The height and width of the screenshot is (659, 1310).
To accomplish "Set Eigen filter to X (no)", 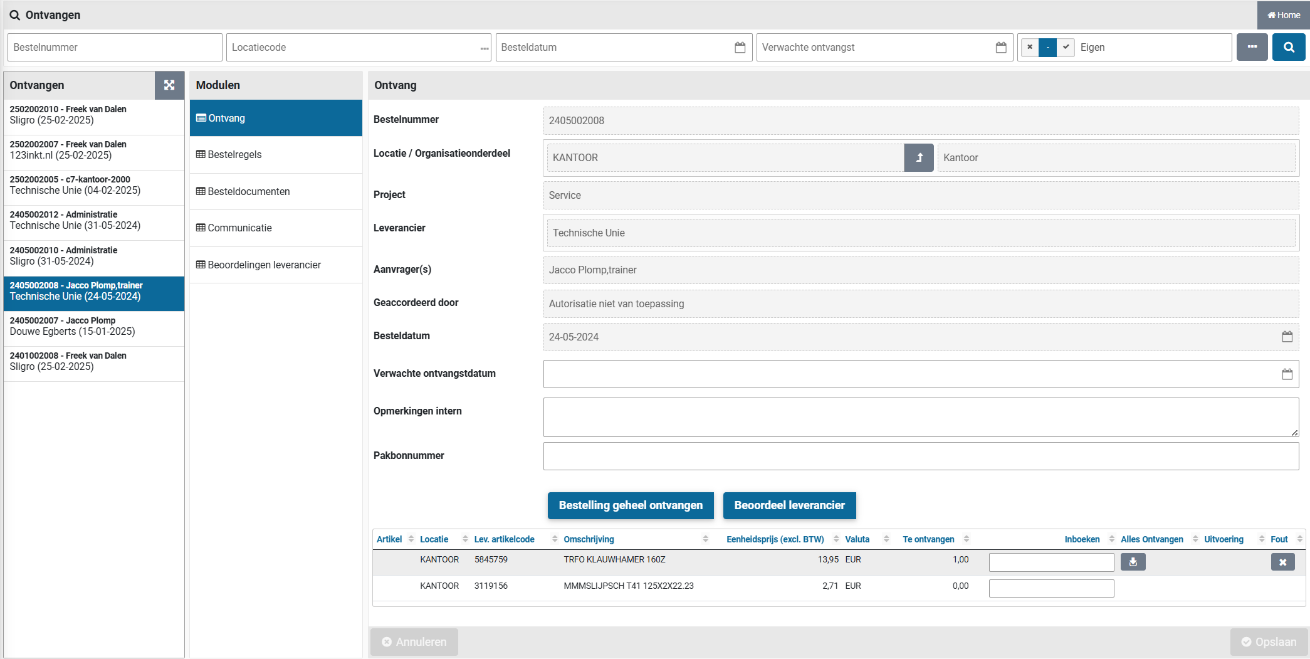I will 1030,47.
